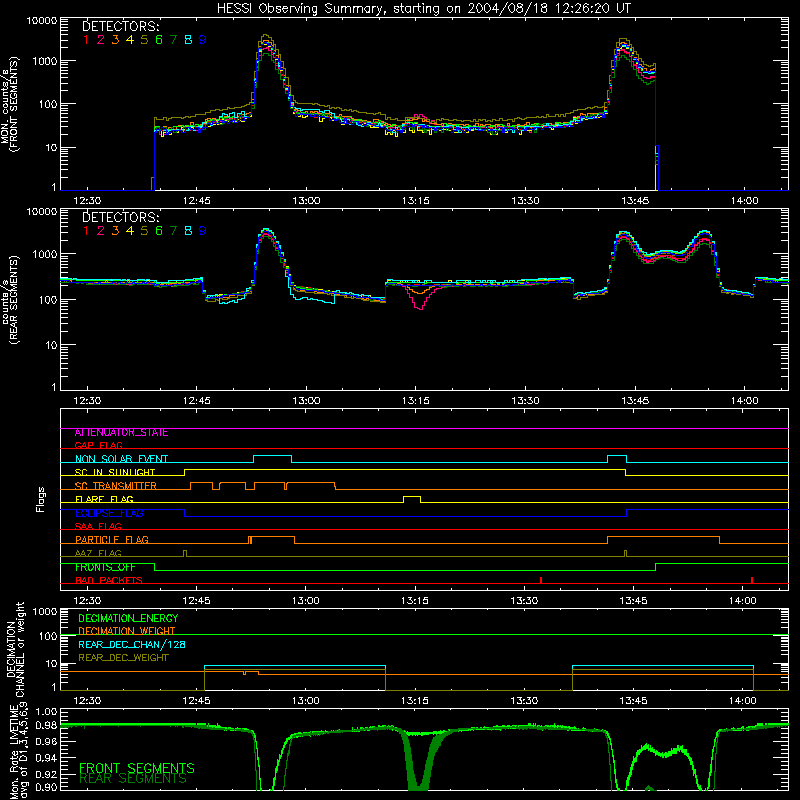Viewport: 800px width, 800px height.
Task: Click 13:00 time label under the front segments plot
Action: [x=306, y=201]
